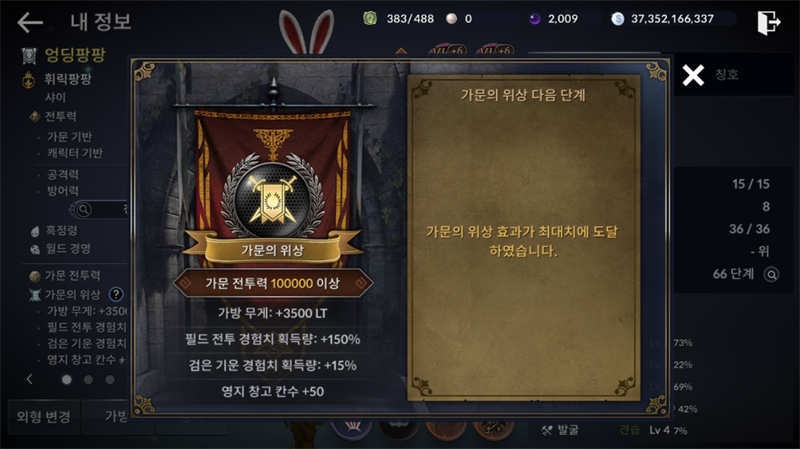800x449 pixels.
Task: Open the help question mark beside 가문의 위상
Action: pyautogui.click(x=116, y=294)
